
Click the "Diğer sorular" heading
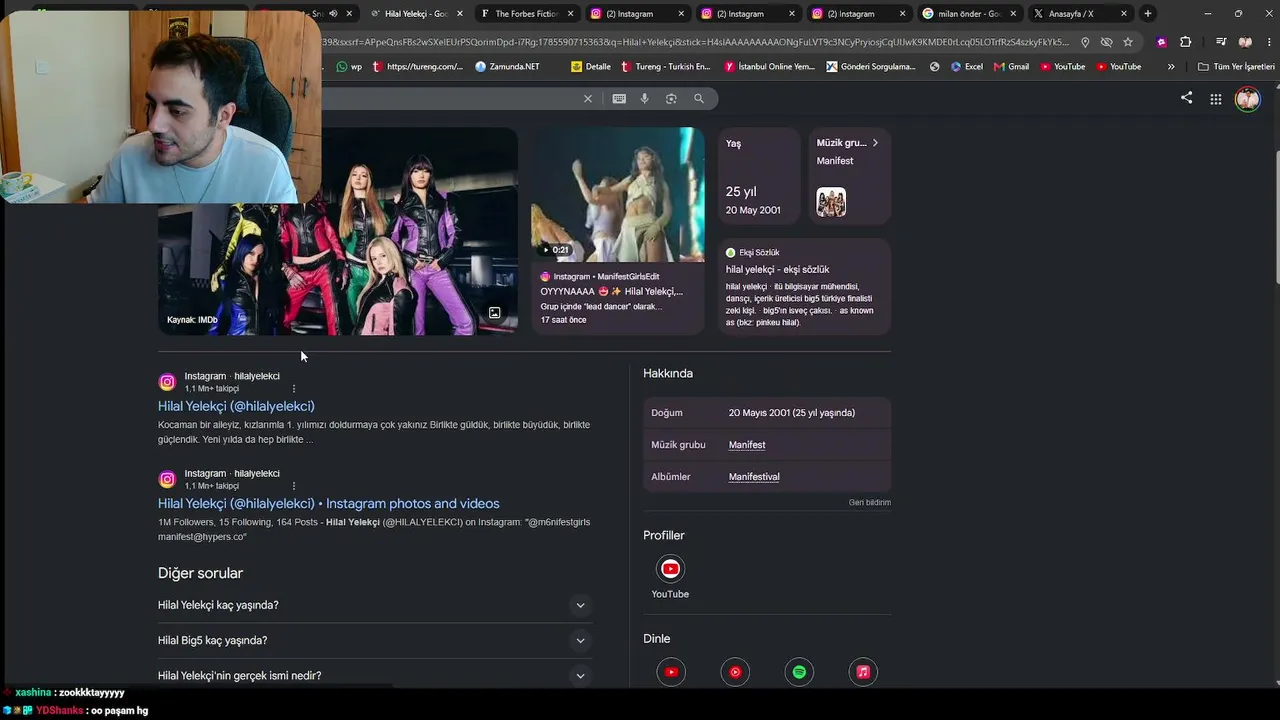coord(200,573)
